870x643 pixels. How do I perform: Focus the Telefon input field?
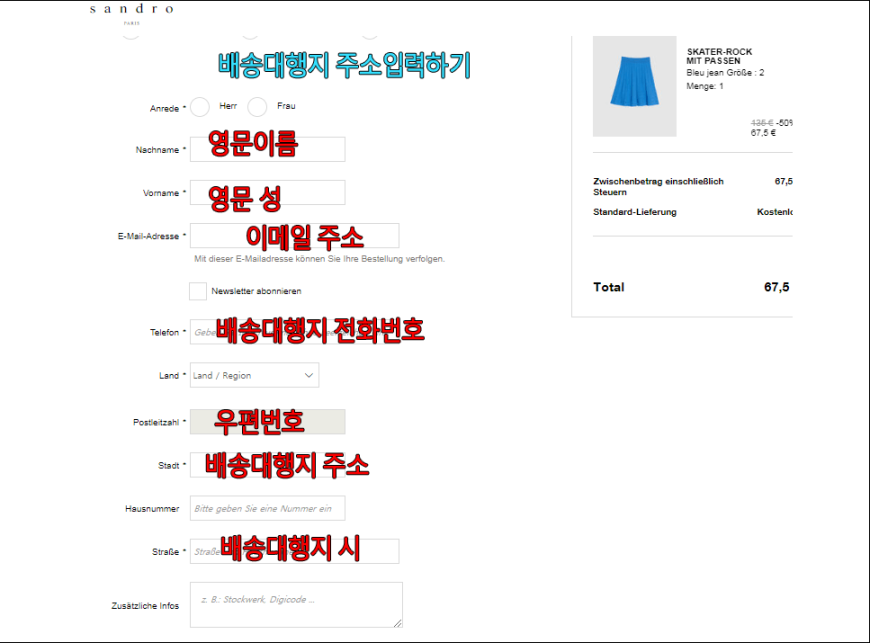point(295,332)
